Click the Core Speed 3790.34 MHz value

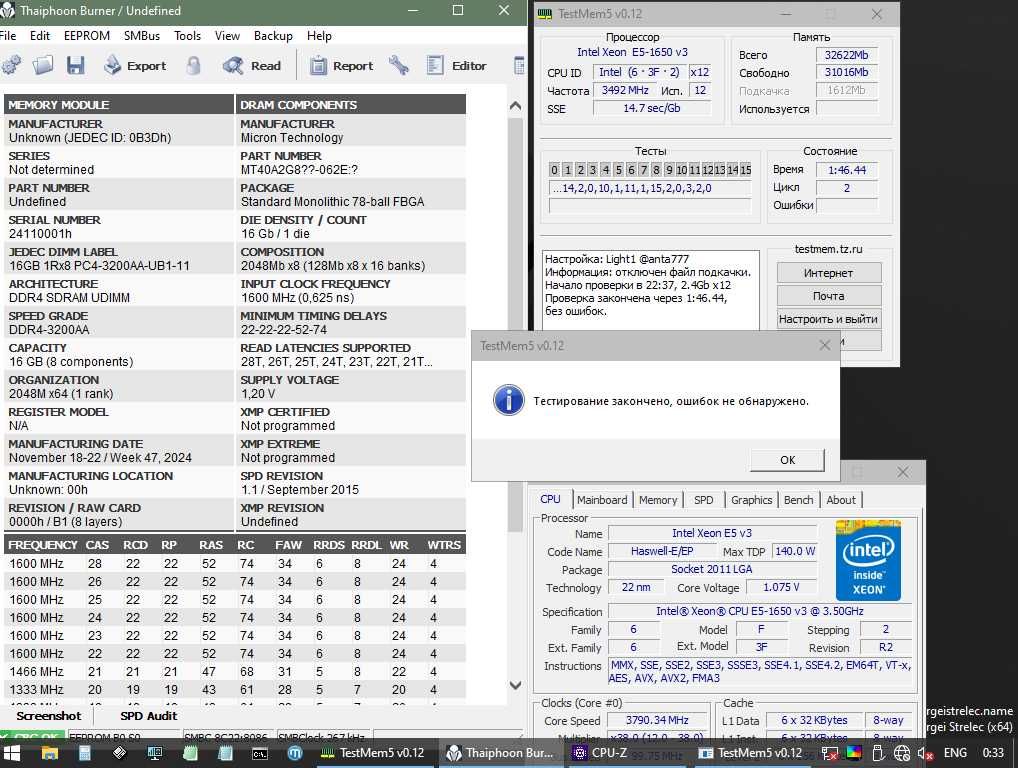657,721
